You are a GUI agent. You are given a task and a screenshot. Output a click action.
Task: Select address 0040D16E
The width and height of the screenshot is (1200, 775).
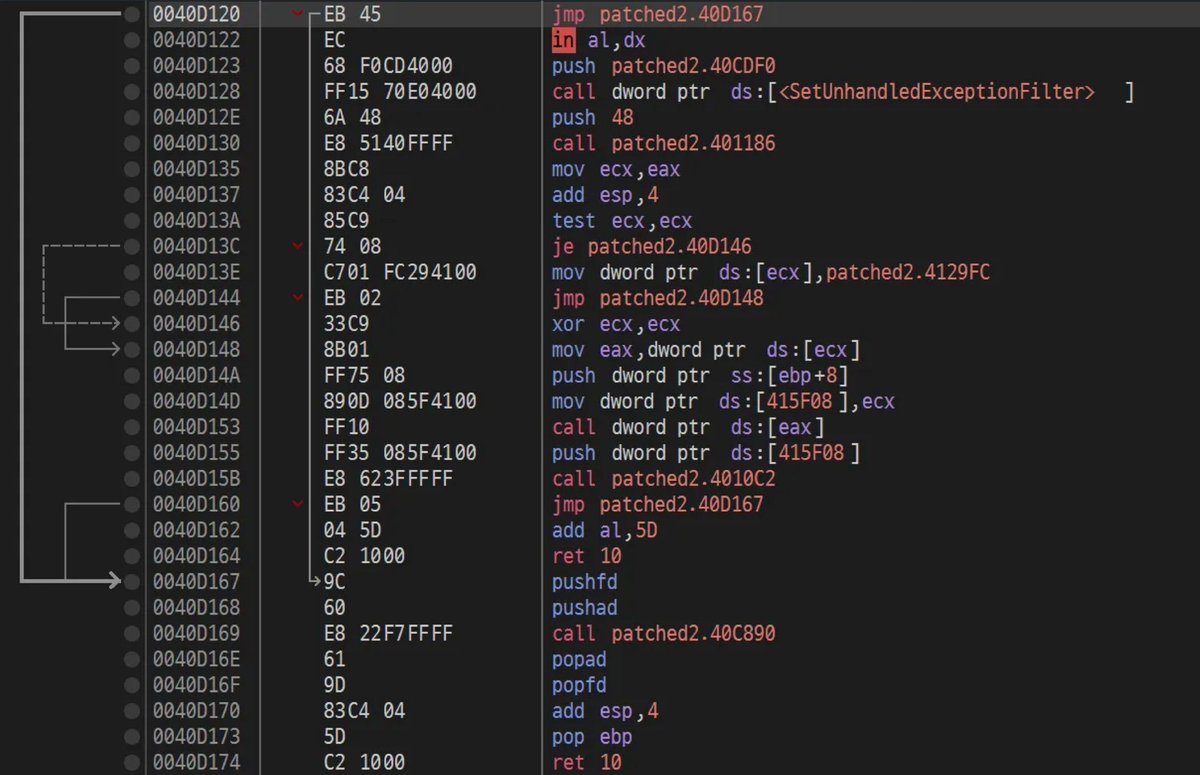pos(197,659)
